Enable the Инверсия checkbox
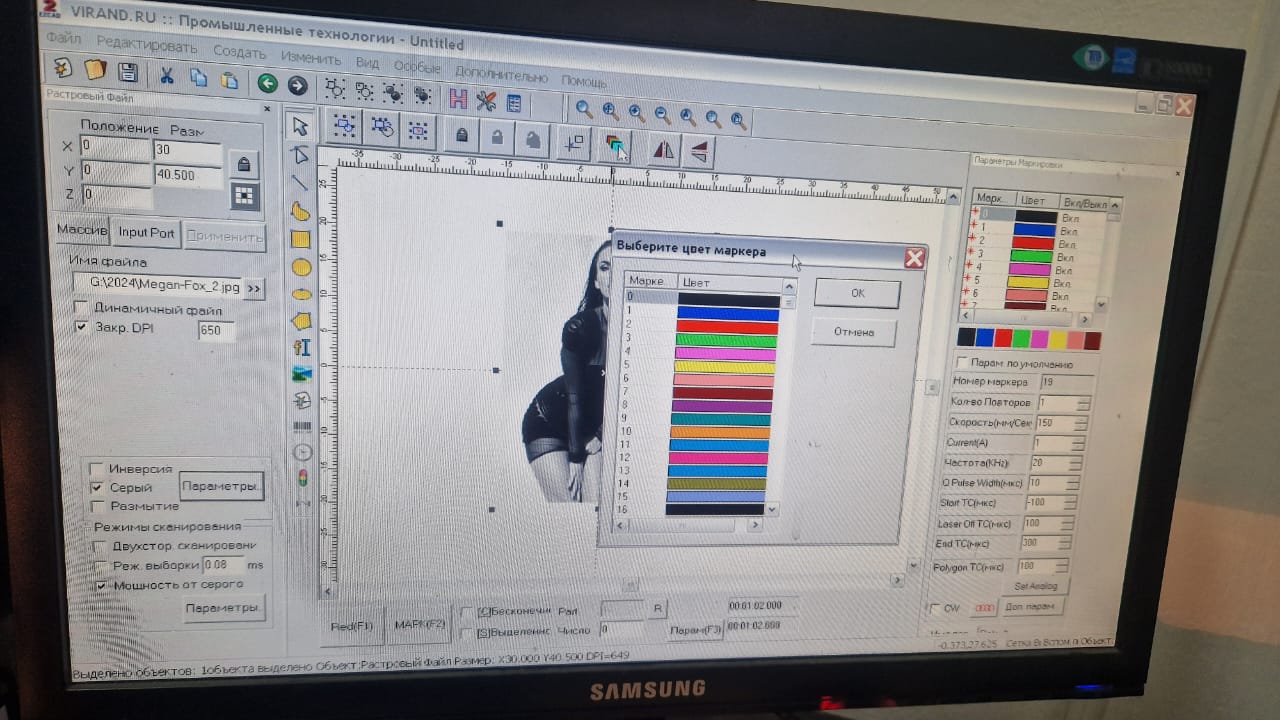 point(97,469)
